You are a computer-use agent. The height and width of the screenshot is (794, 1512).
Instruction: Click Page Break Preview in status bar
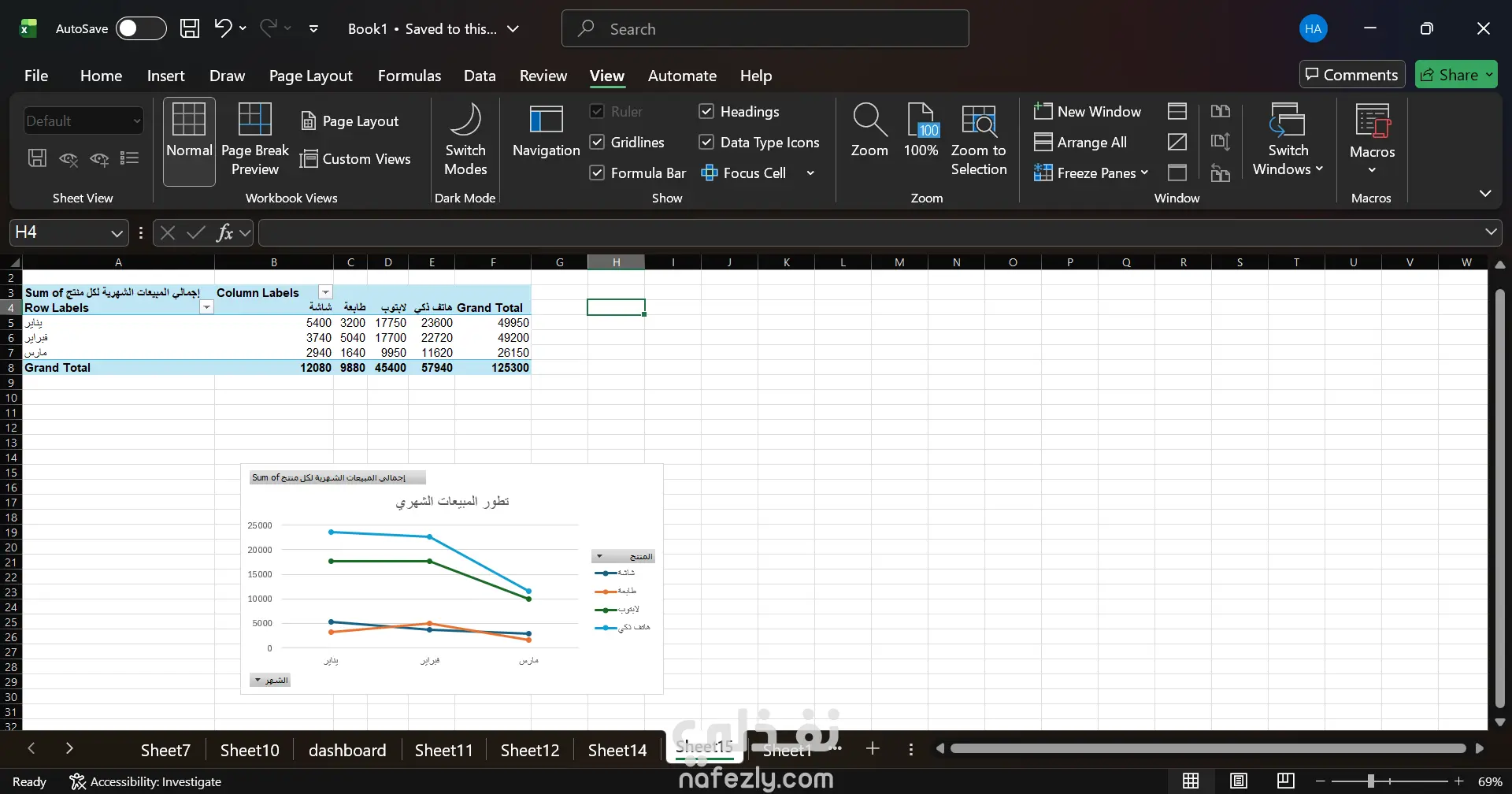click(x=1286, y=781)
